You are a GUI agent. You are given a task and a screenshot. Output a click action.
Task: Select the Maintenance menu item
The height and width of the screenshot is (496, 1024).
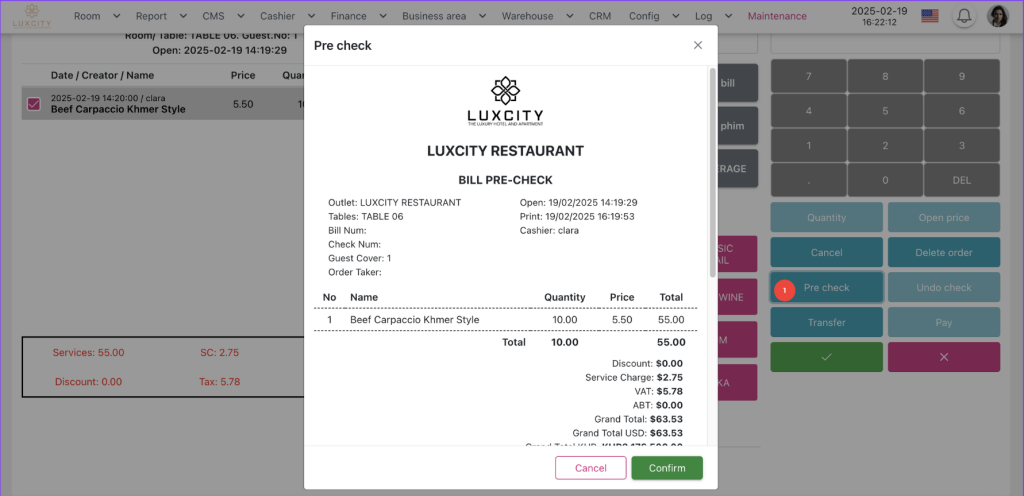coord(777,16)
